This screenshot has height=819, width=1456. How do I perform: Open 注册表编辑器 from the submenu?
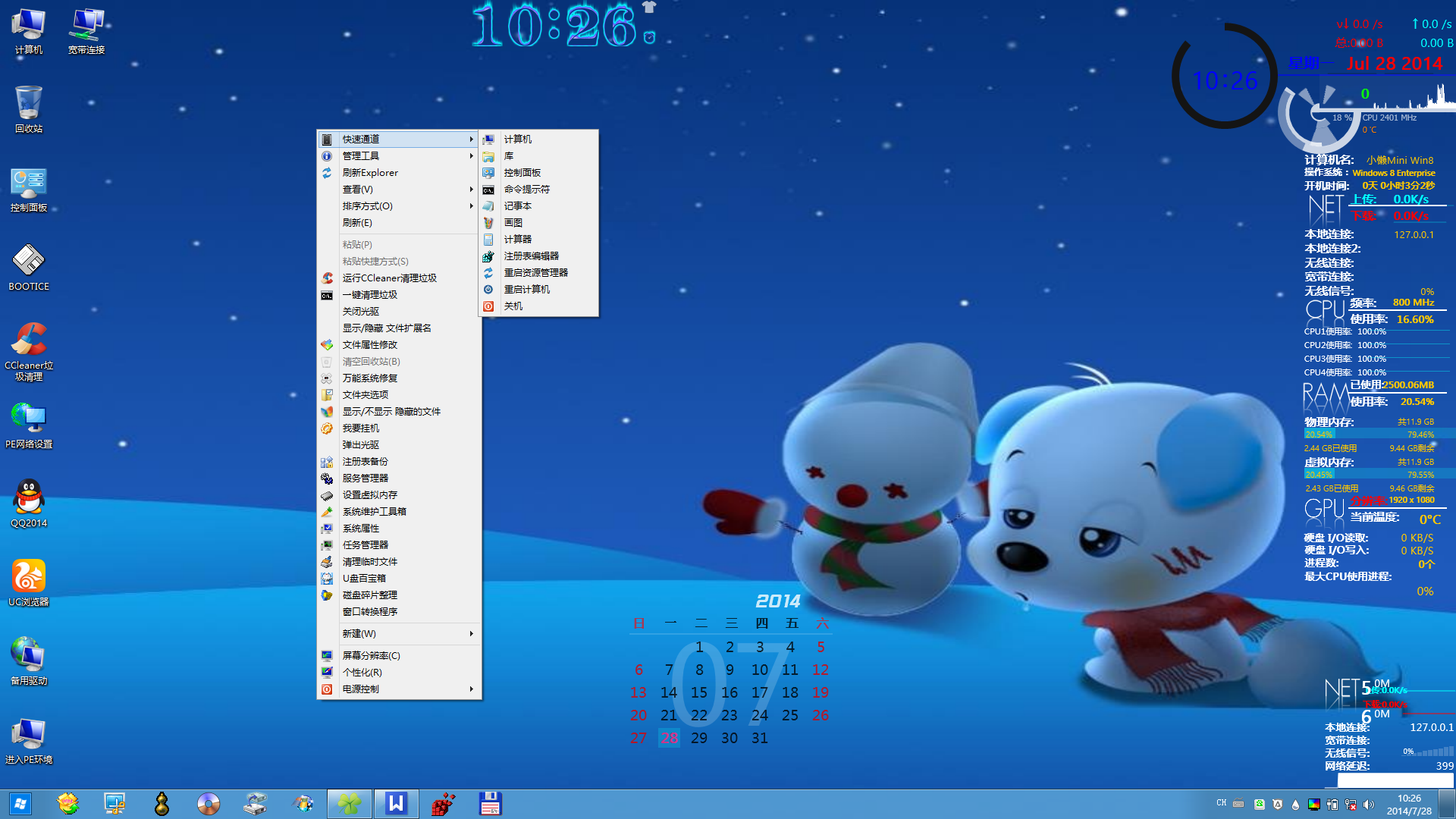538,256
